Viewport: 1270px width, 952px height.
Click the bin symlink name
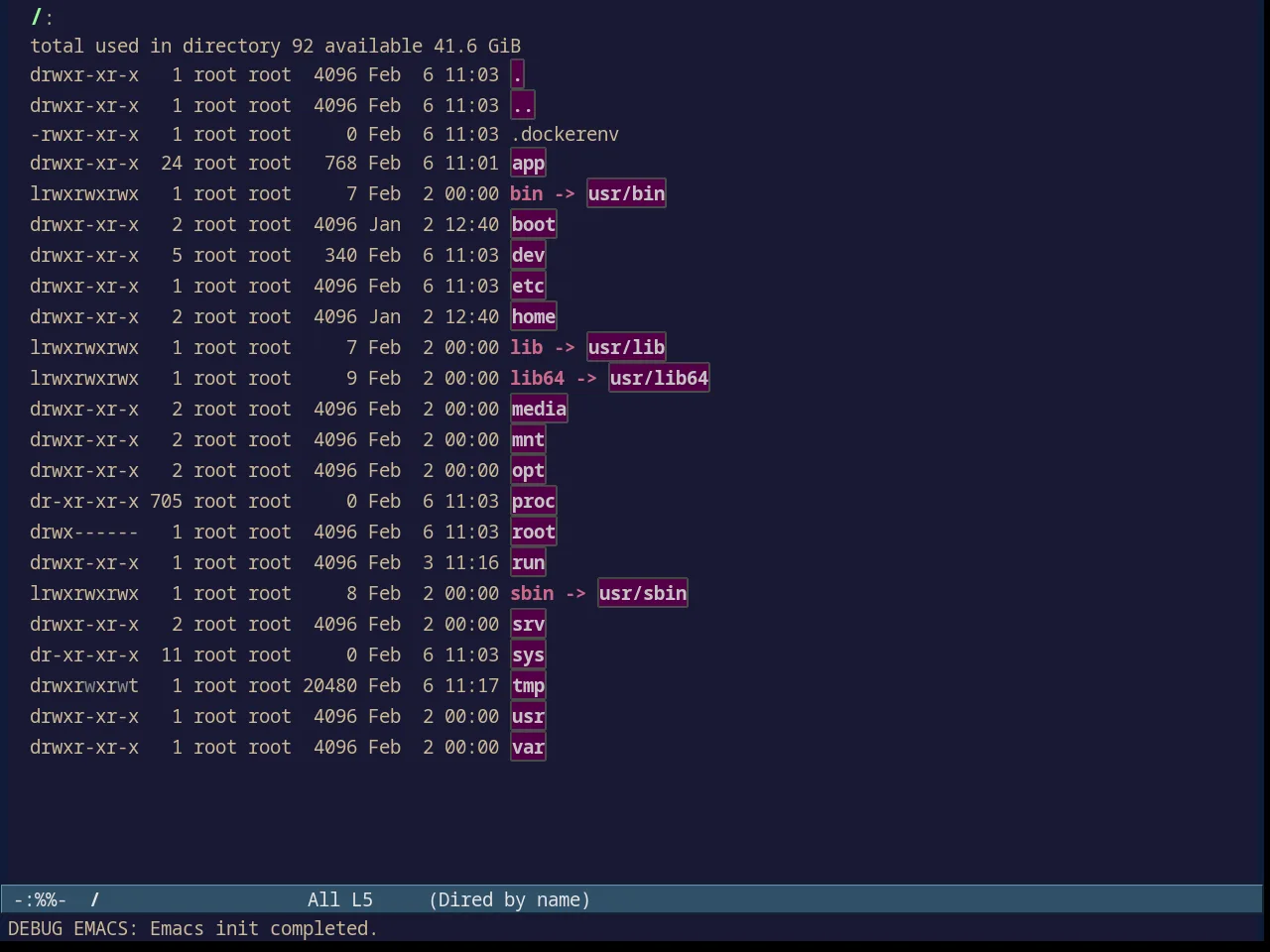tap(527, 193)
